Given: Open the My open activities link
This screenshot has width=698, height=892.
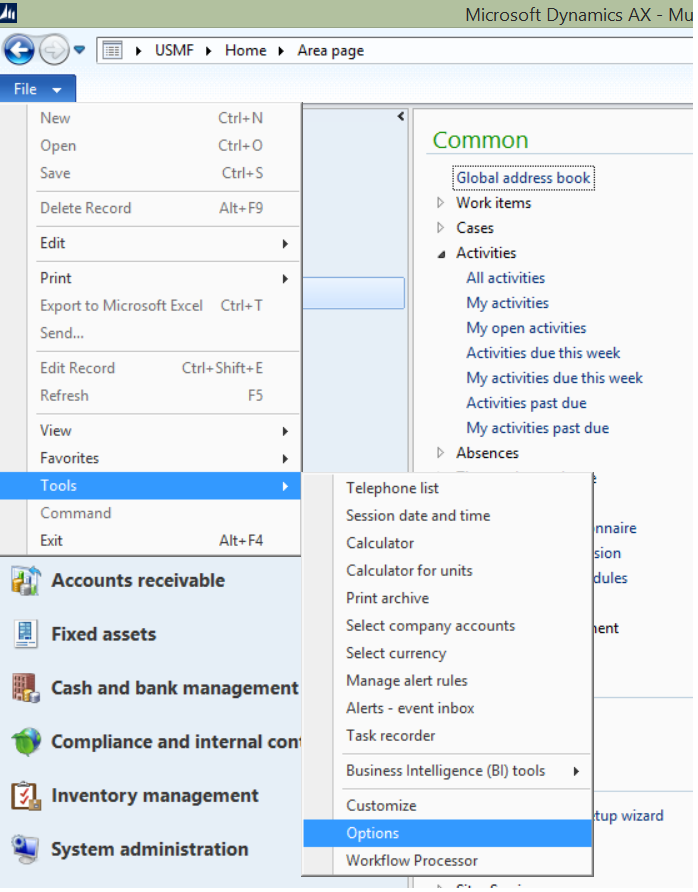Looking at the screenshot, I should click(x=526, y=328).
